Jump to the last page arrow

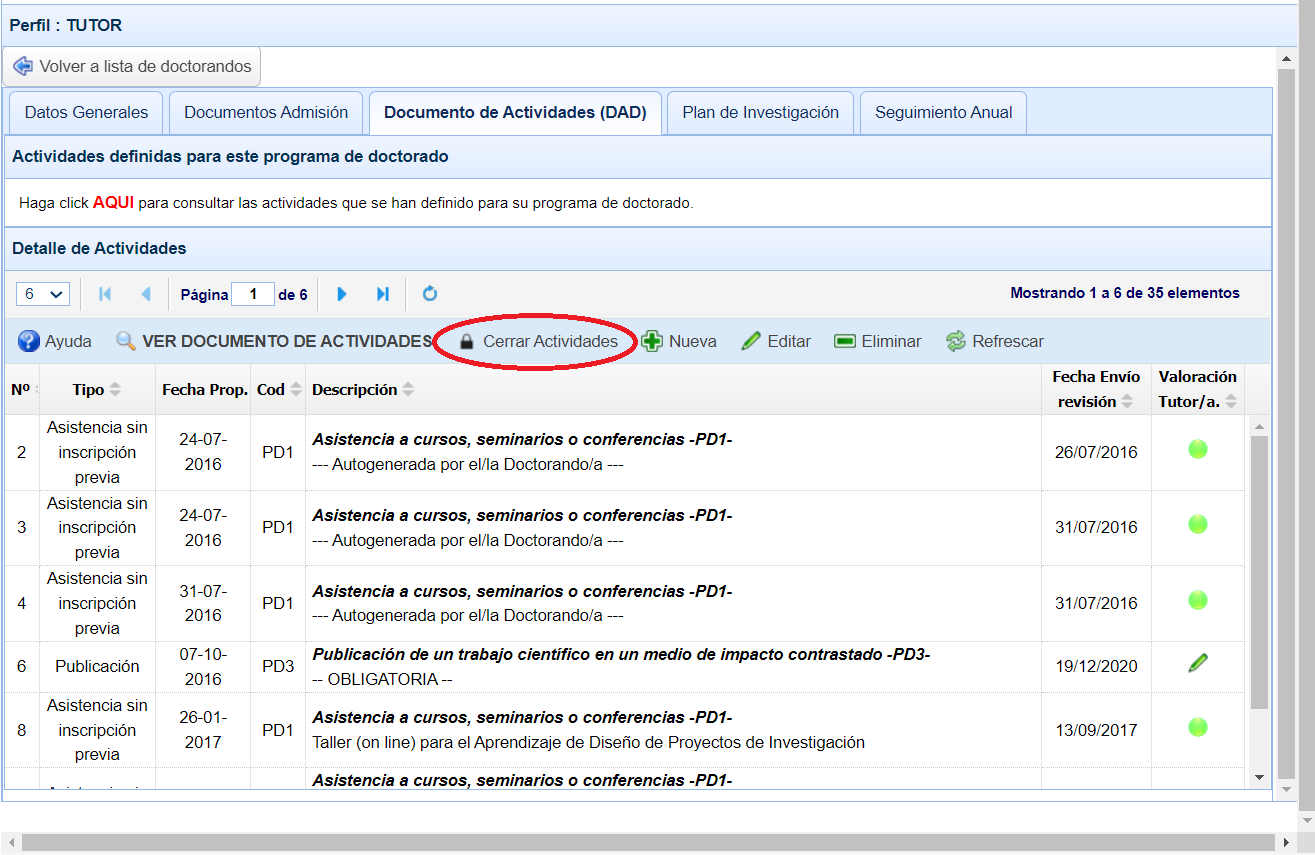[382, 294]
